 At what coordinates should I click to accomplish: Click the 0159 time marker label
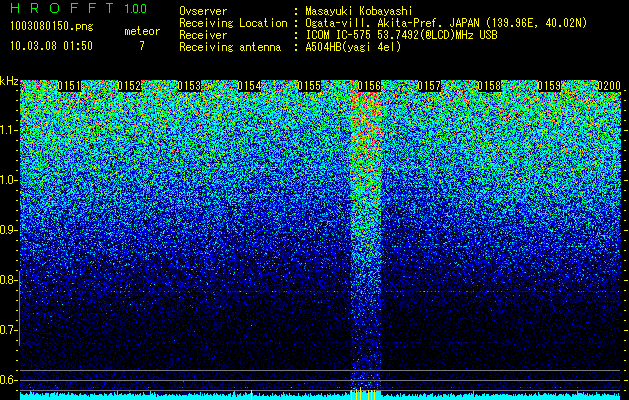coord(549,86)
